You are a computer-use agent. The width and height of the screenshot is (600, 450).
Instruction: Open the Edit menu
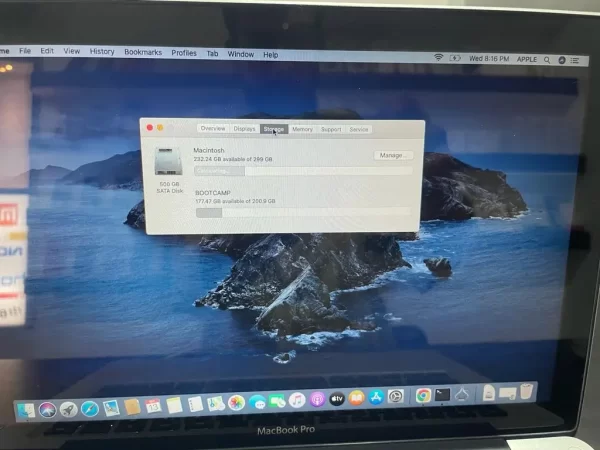[x=47, y=51]
